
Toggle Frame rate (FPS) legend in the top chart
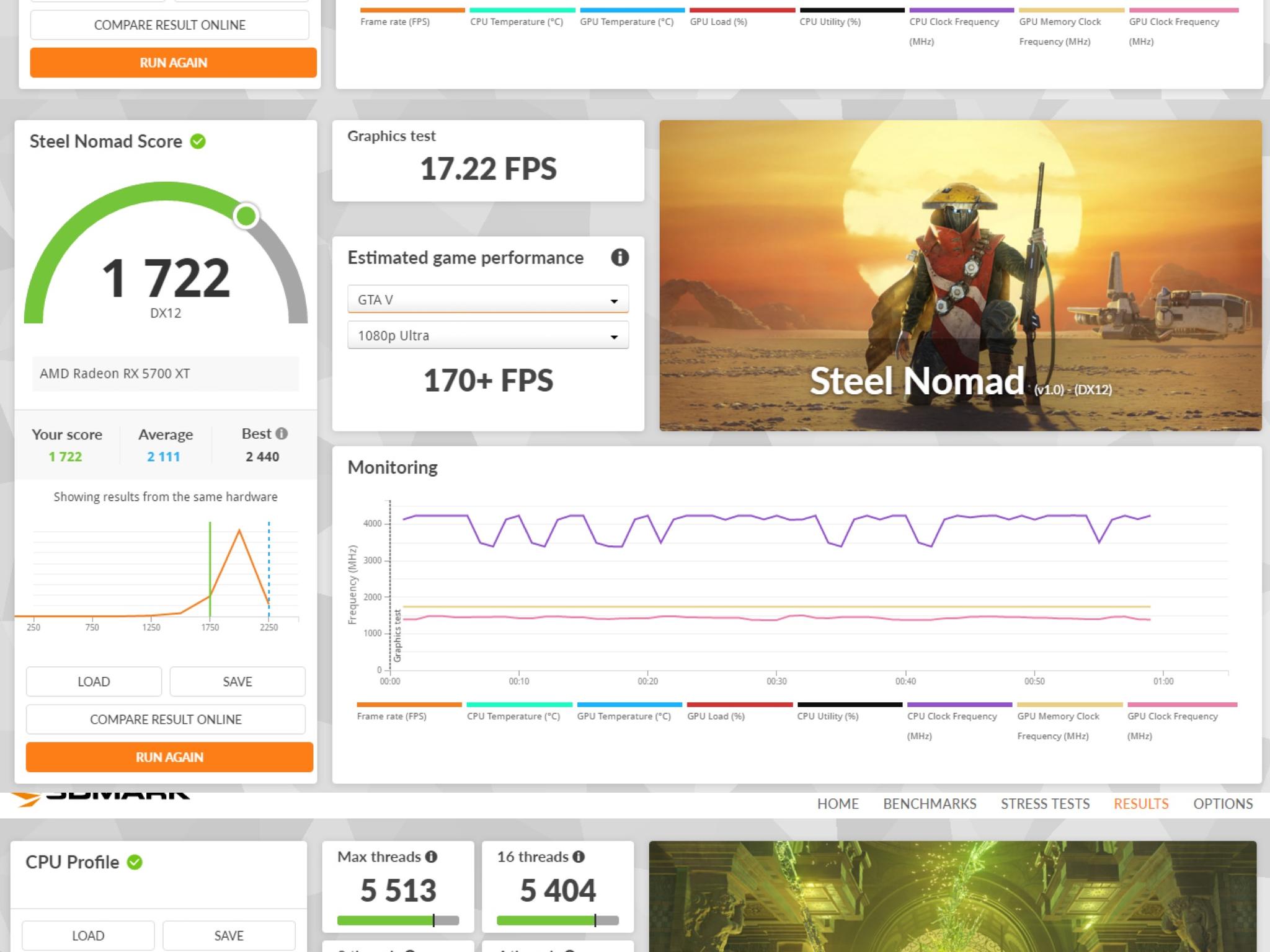[x=412, y=19]
